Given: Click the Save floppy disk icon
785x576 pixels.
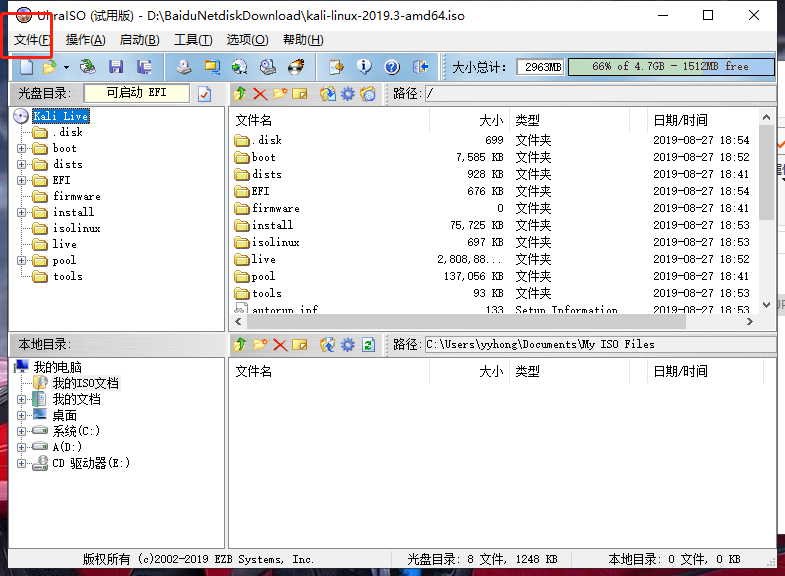Looking at the screenshot, I should point(116,67).
